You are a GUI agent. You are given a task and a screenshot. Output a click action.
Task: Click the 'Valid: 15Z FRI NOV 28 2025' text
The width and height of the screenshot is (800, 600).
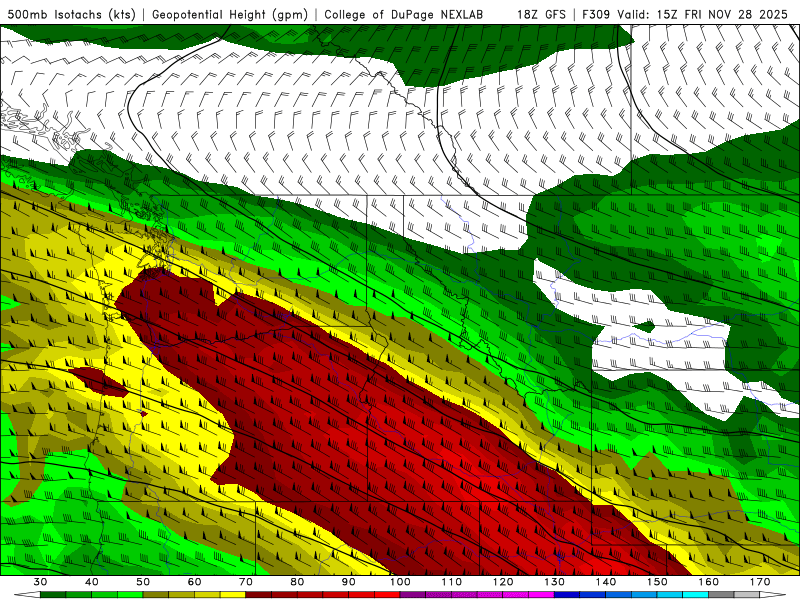703,15
